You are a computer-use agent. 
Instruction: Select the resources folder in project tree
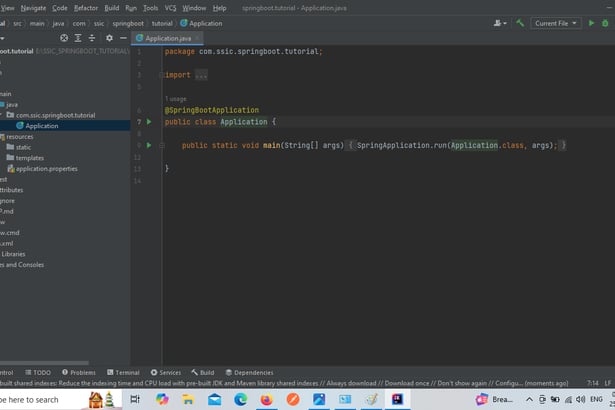tap(20, 137)
